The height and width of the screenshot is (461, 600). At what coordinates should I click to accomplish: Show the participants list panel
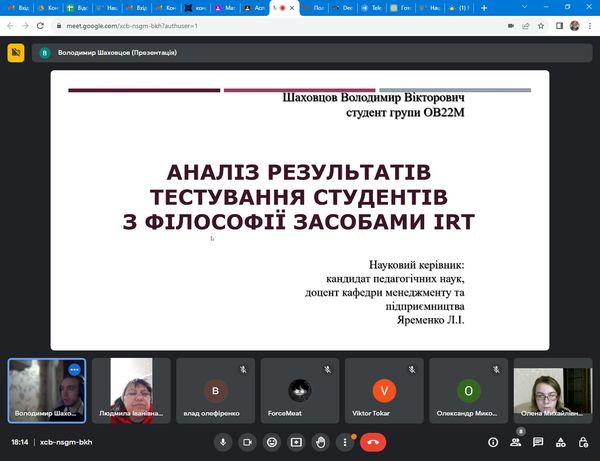tap(516, 441)
